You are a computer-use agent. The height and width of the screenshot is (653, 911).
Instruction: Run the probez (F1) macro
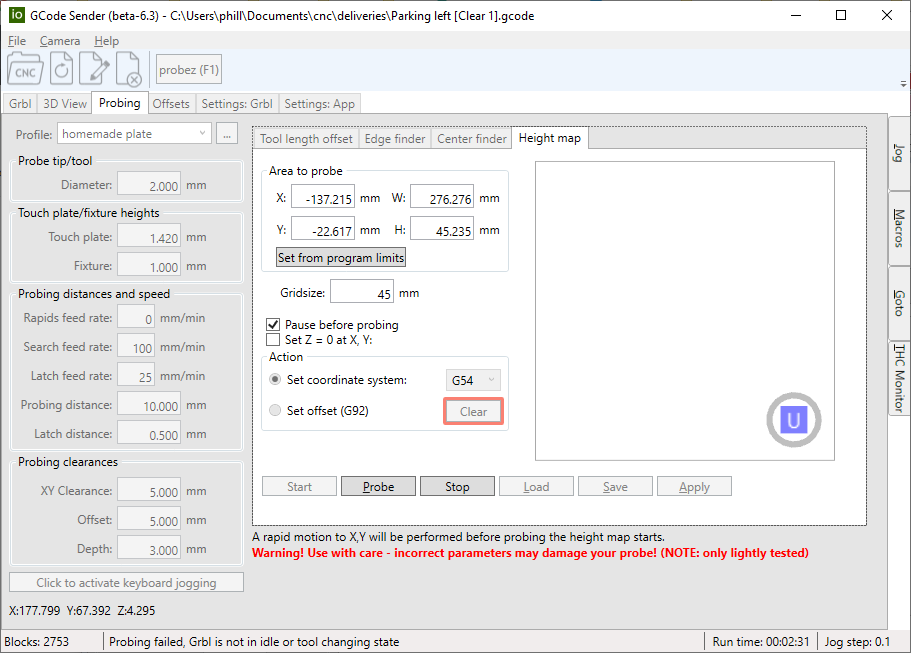[189, 70]
